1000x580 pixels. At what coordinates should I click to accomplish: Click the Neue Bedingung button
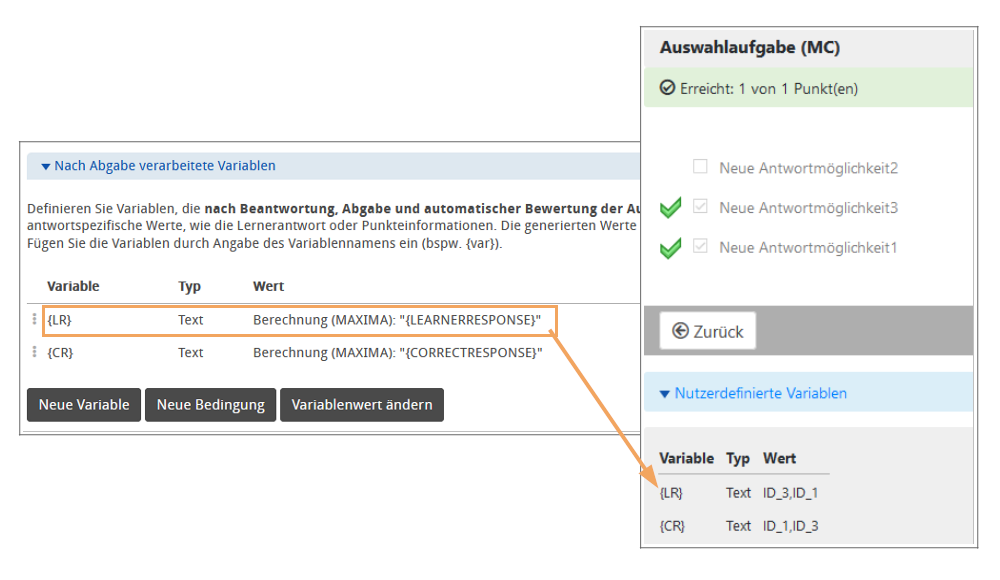pos(210,405)
